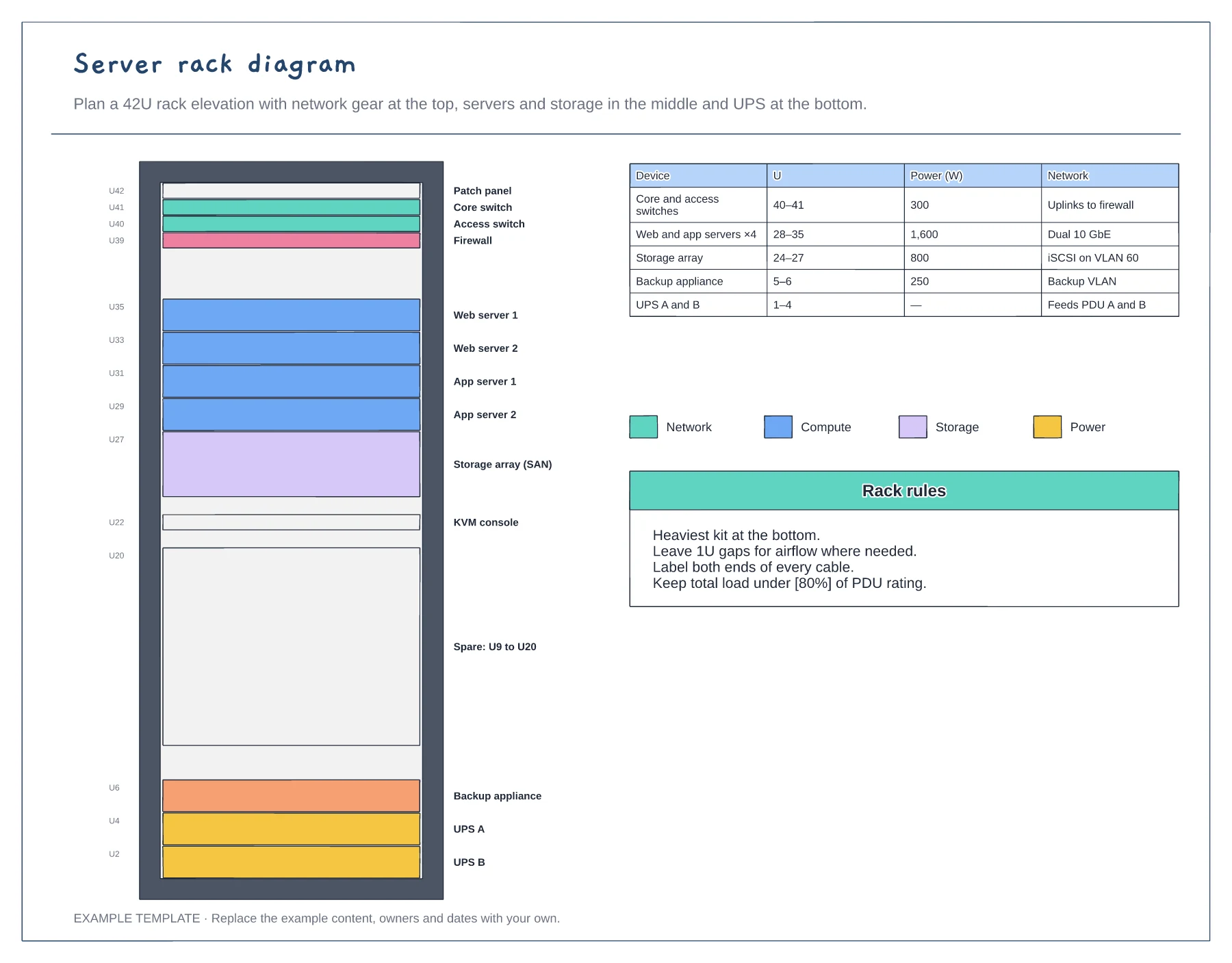Screen dimensions: 1232x963
Task: Click the 'Power (W)' column header
Action: coord(973,175)
